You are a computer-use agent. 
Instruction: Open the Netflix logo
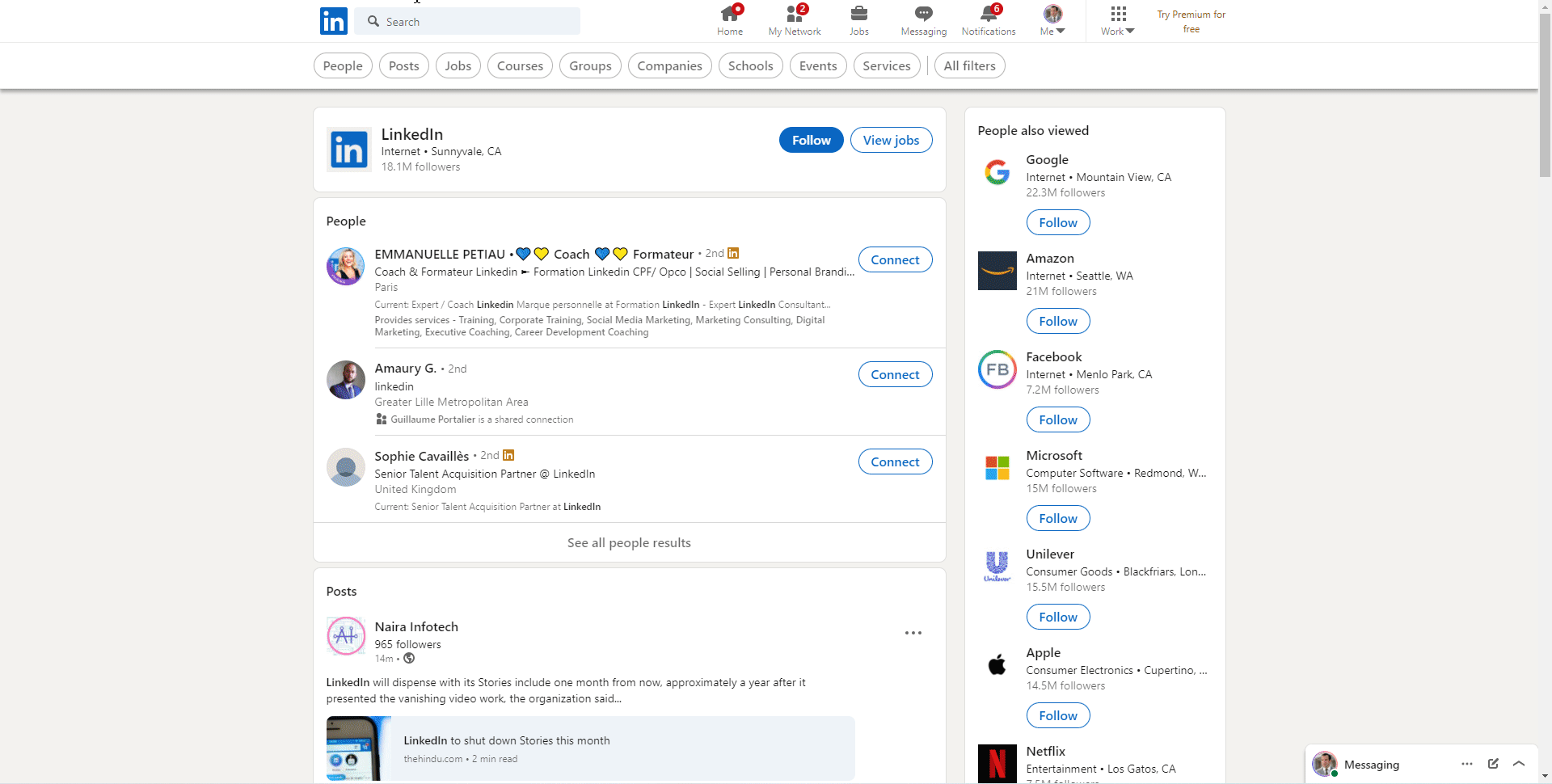tap(997, 764)
